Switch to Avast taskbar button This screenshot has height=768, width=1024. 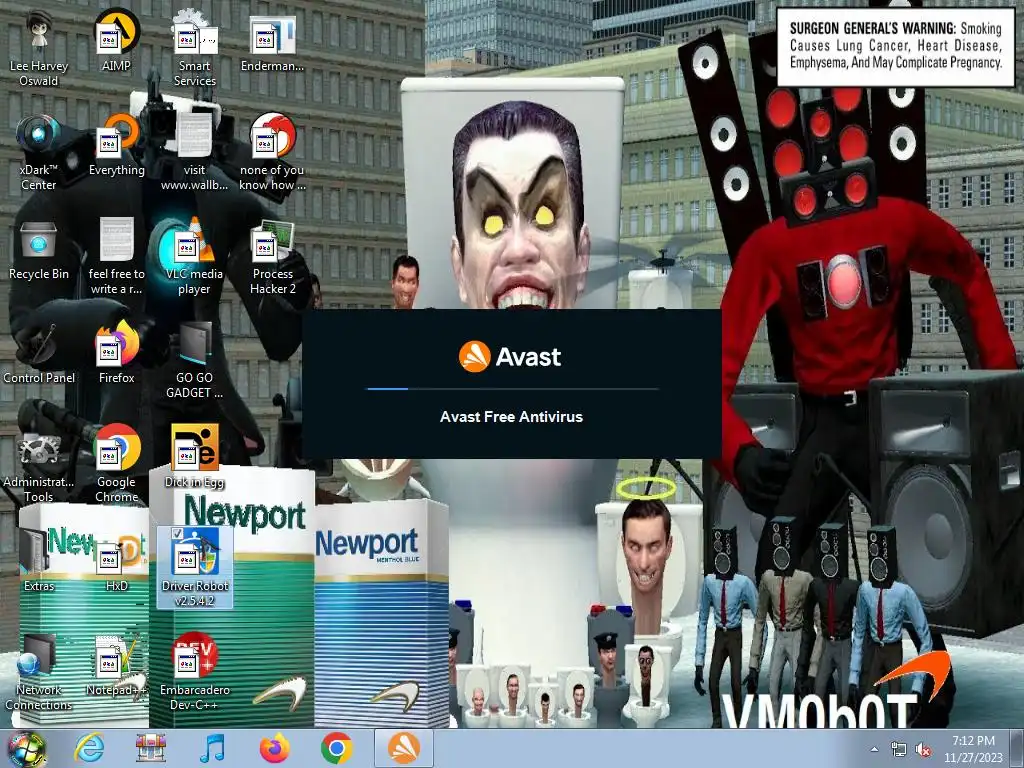coord(404,748)
